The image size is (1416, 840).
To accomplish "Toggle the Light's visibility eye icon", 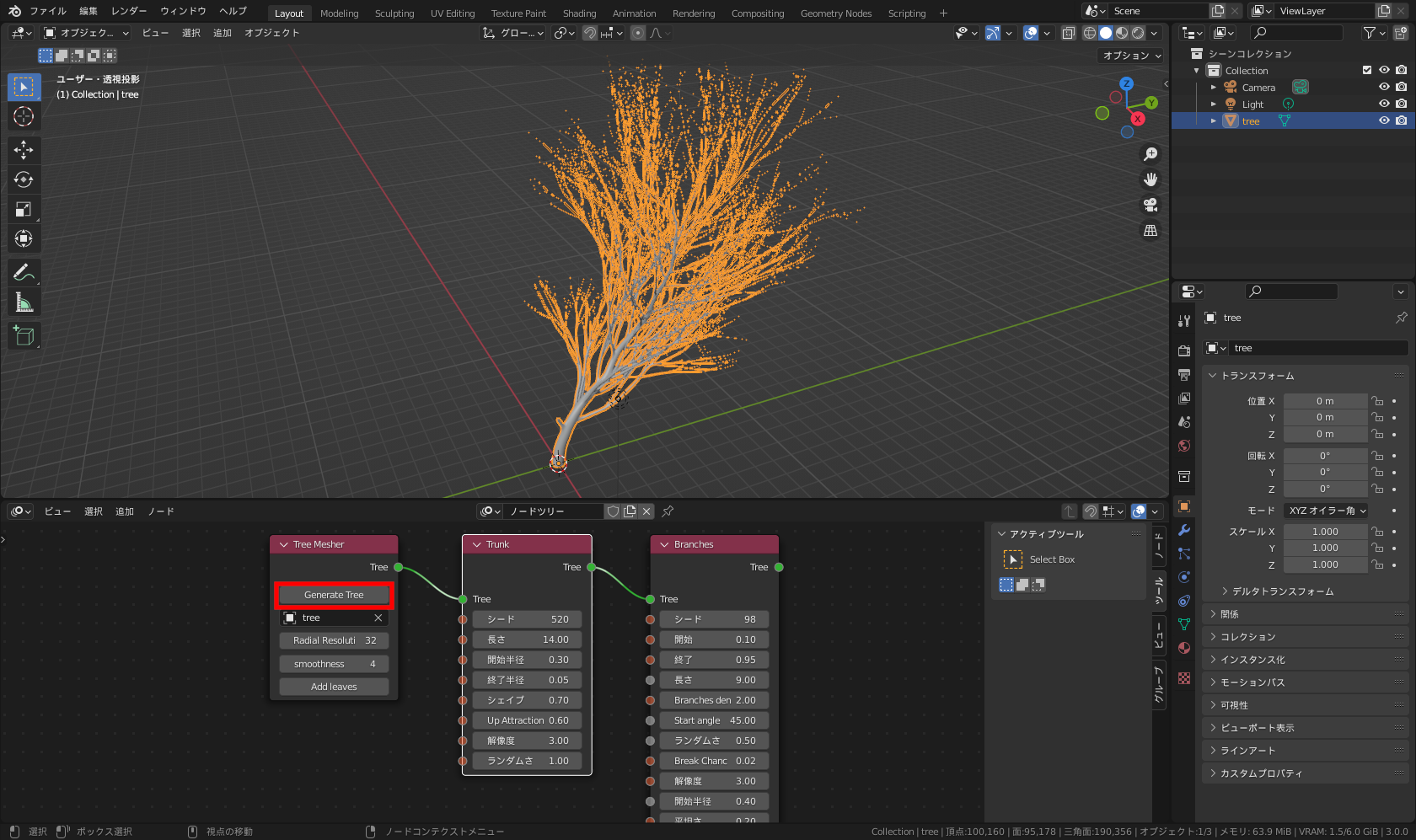I will [x=1383, y=103].
